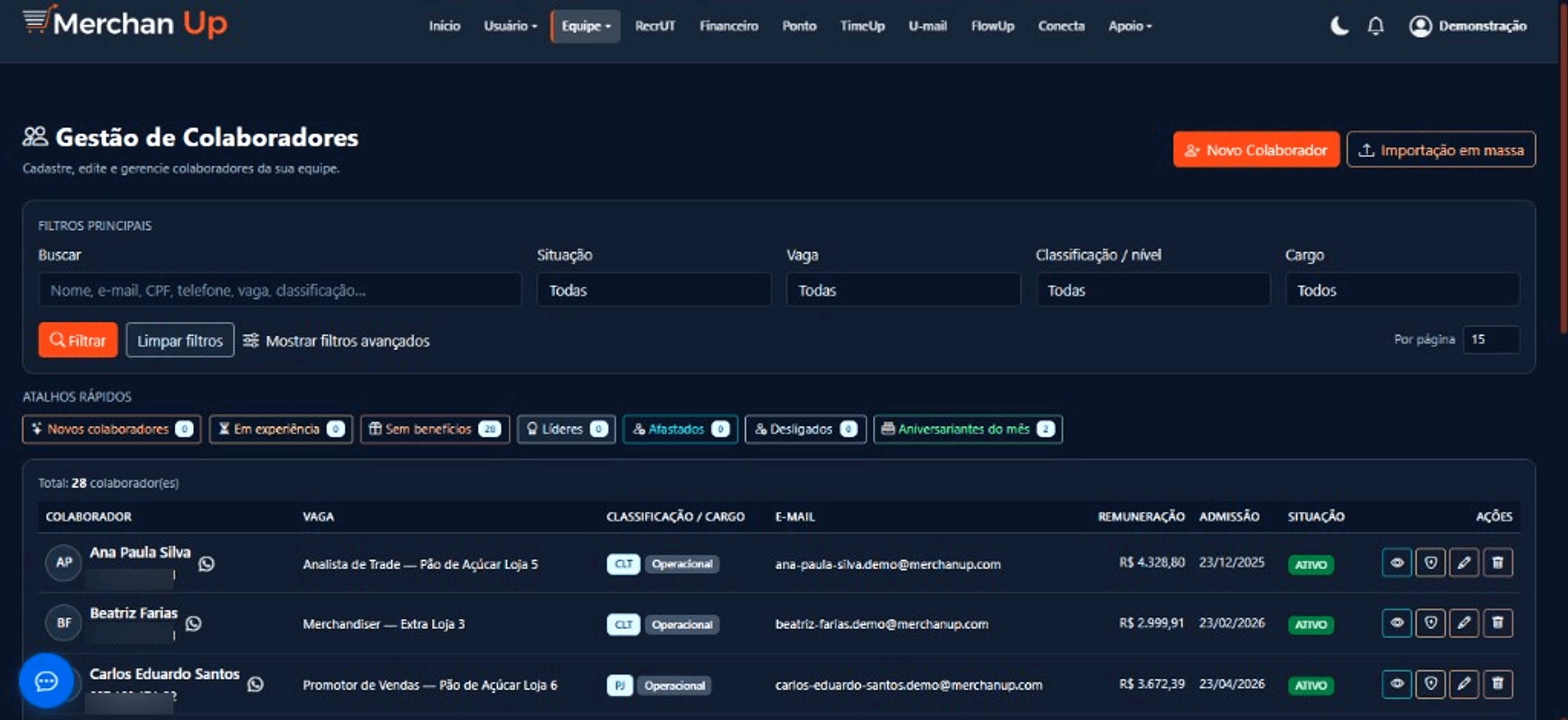The image size is (1568, 720).
Task: View Ana Paula Silva details eye icon
Action: click(1397, 562)
